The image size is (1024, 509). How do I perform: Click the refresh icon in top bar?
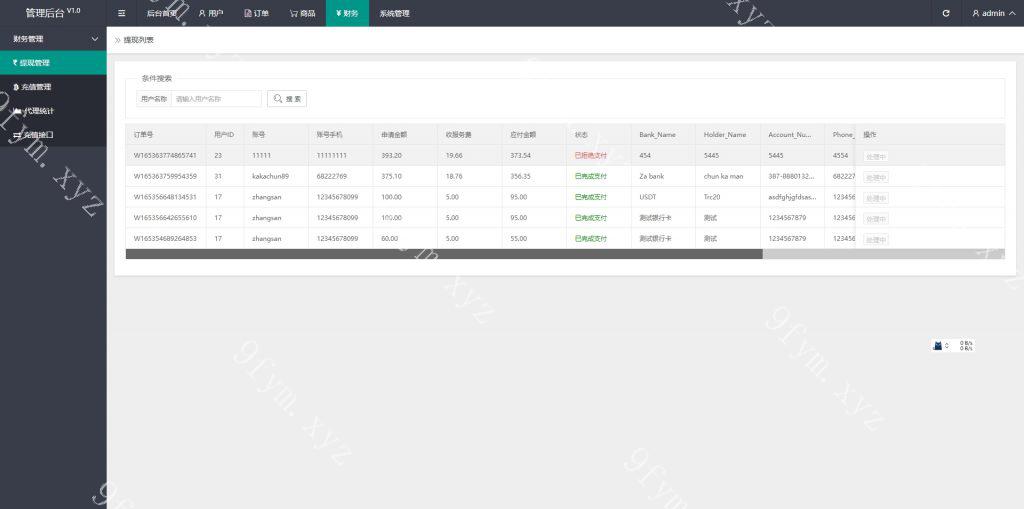946,13
